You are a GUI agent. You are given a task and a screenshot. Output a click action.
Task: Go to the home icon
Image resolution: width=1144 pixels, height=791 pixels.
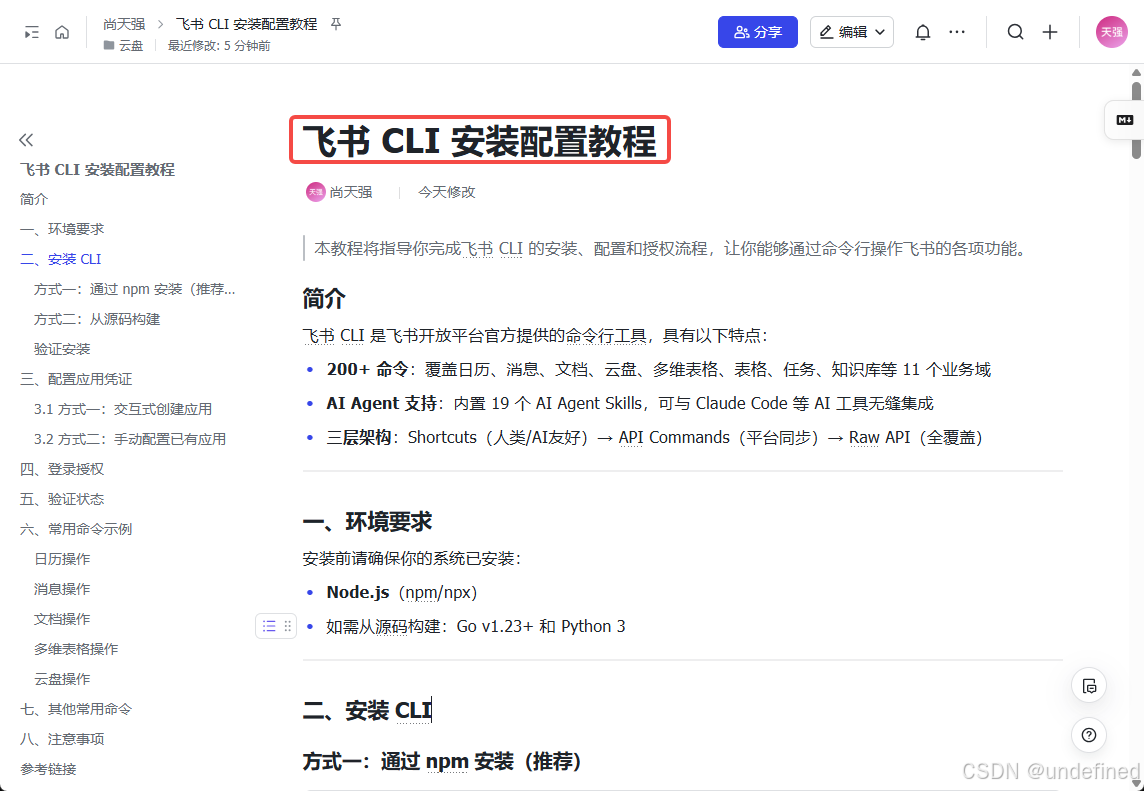point(62,32)
